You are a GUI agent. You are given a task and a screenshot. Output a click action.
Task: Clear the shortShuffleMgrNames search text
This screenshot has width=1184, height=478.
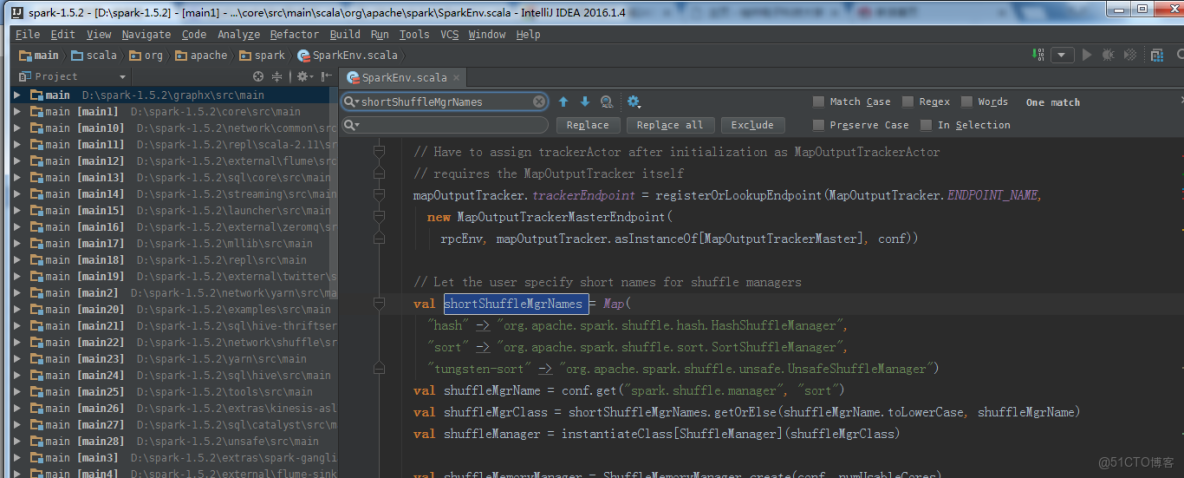coord(538,101)
